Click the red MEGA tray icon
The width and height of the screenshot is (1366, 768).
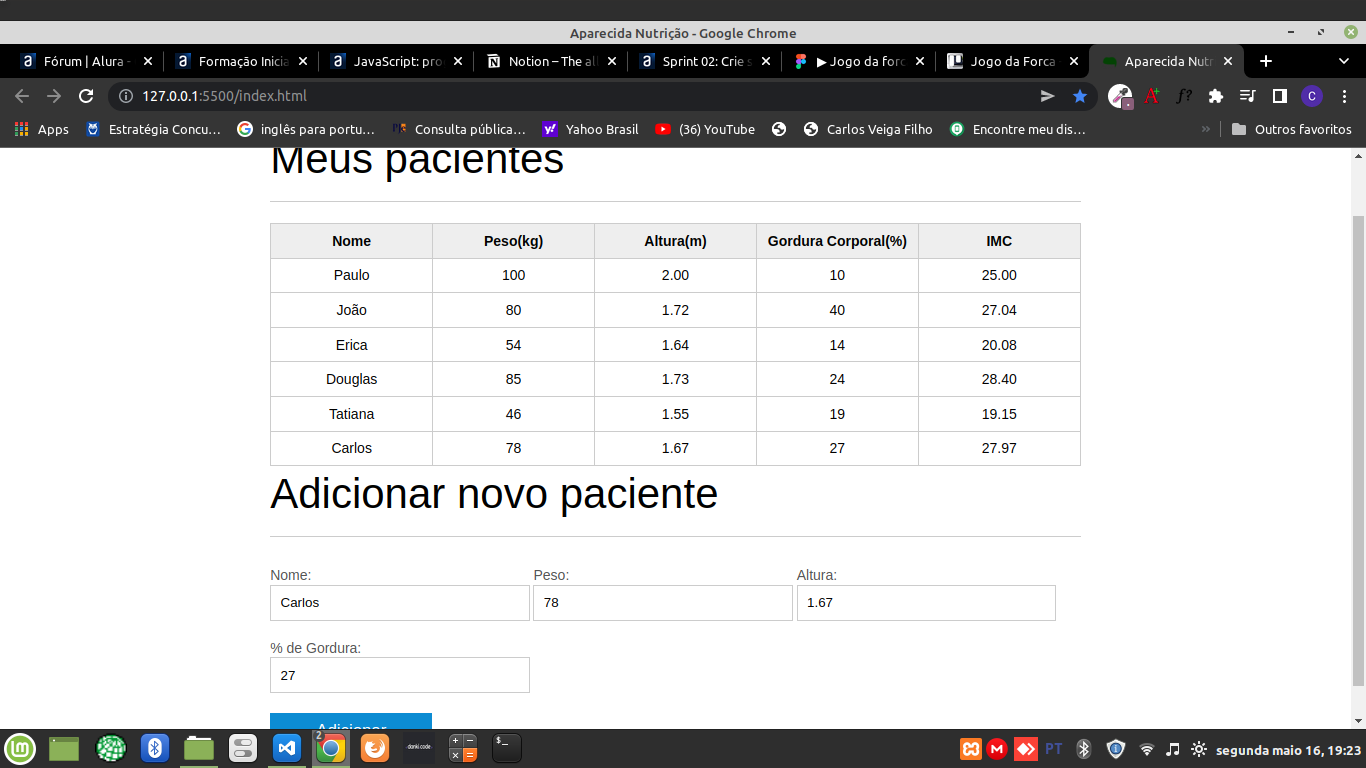coord(997,748)
